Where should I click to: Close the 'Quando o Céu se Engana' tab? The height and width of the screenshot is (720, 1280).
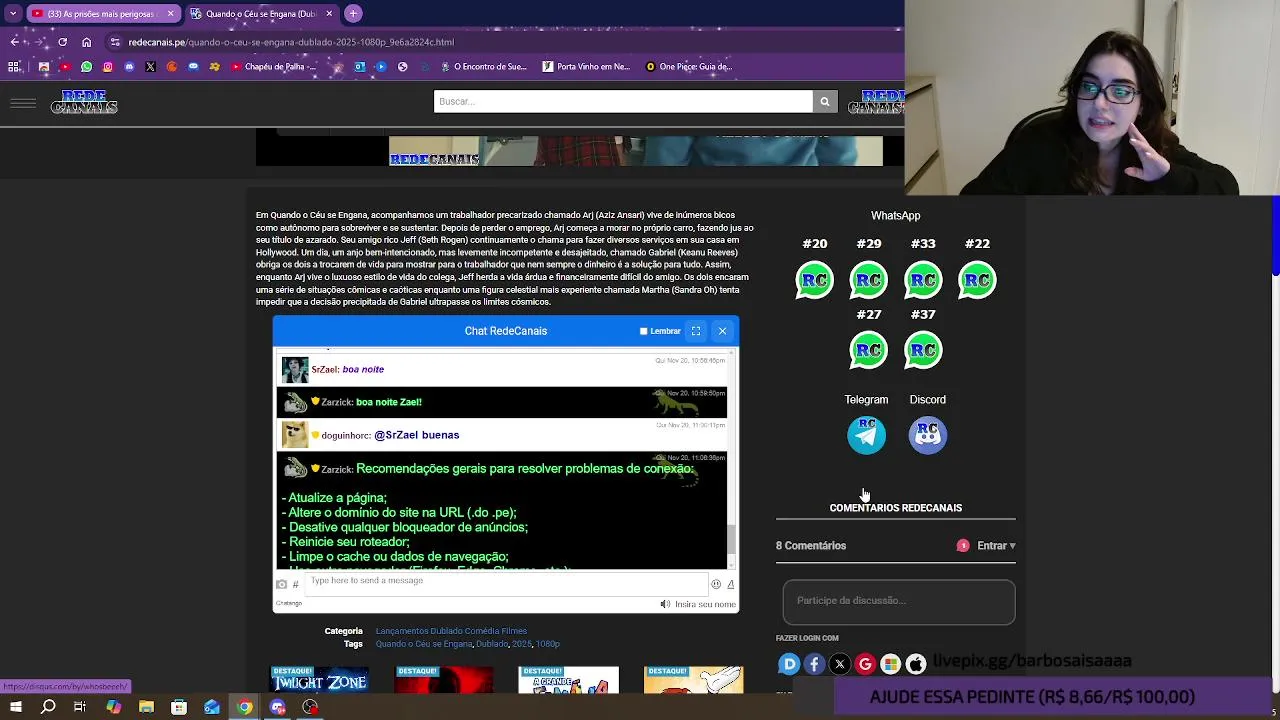tap(329, 14)
